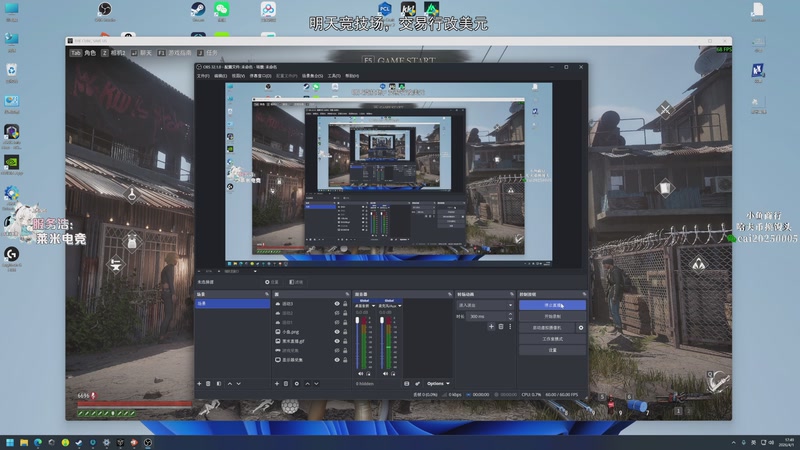Expand 桌面音频 channel dropdown arrow
The width and height of the screenshot is (800, 450).
click(373, 306)
